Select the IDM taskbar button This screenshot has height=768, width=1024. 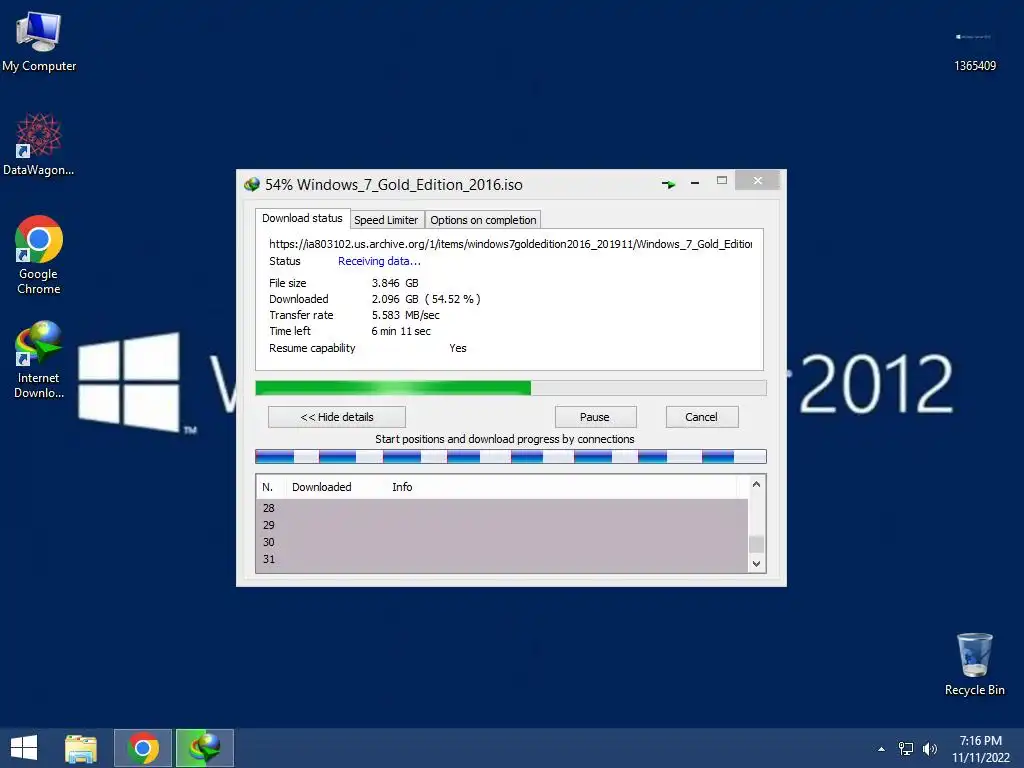pyautogui.click(x=204, y=748)
